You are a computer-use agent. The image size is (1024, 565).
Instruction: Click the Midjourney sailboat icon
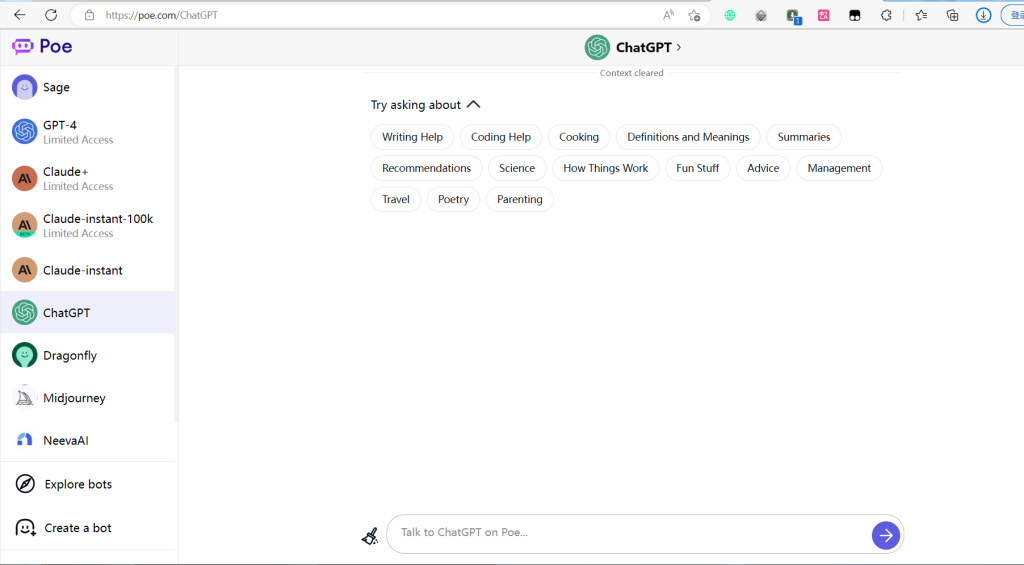tap(25, 397)
